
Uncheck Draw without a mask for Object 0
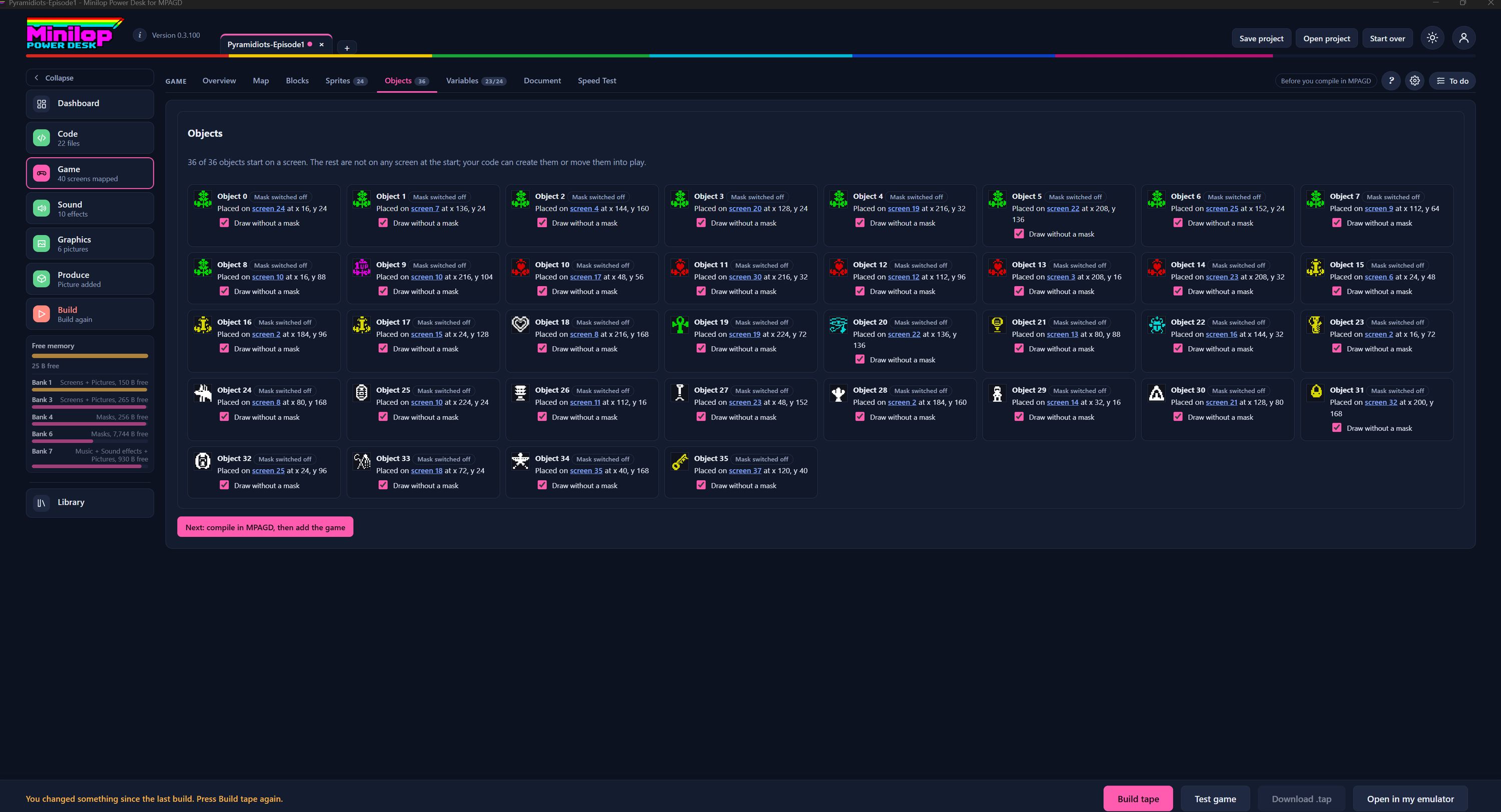pyautogui.click(x=224, y=223)
